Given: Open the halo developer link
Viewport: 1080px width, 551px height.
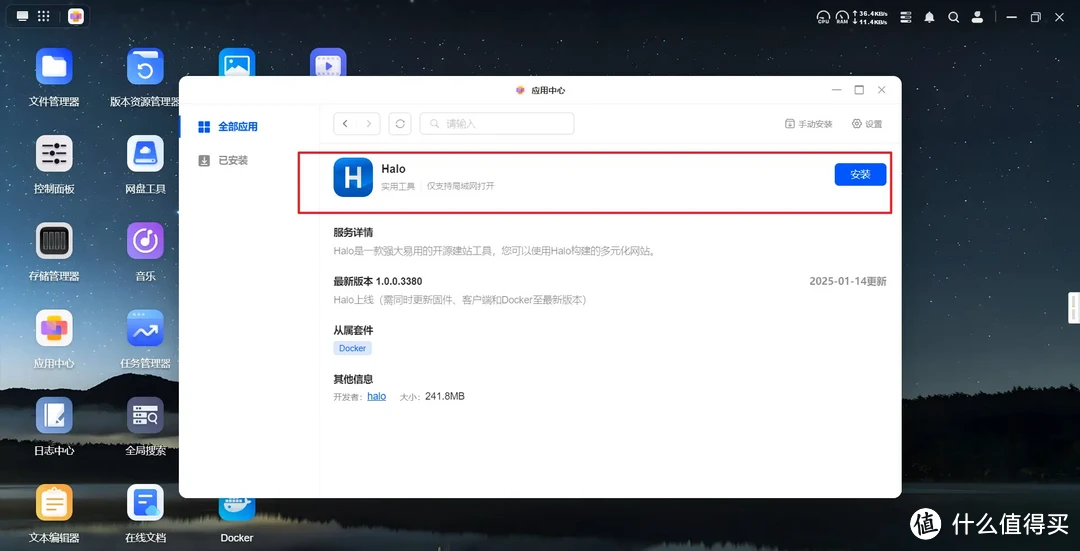Looking at the screenshot, I should [x=377, y=397].
